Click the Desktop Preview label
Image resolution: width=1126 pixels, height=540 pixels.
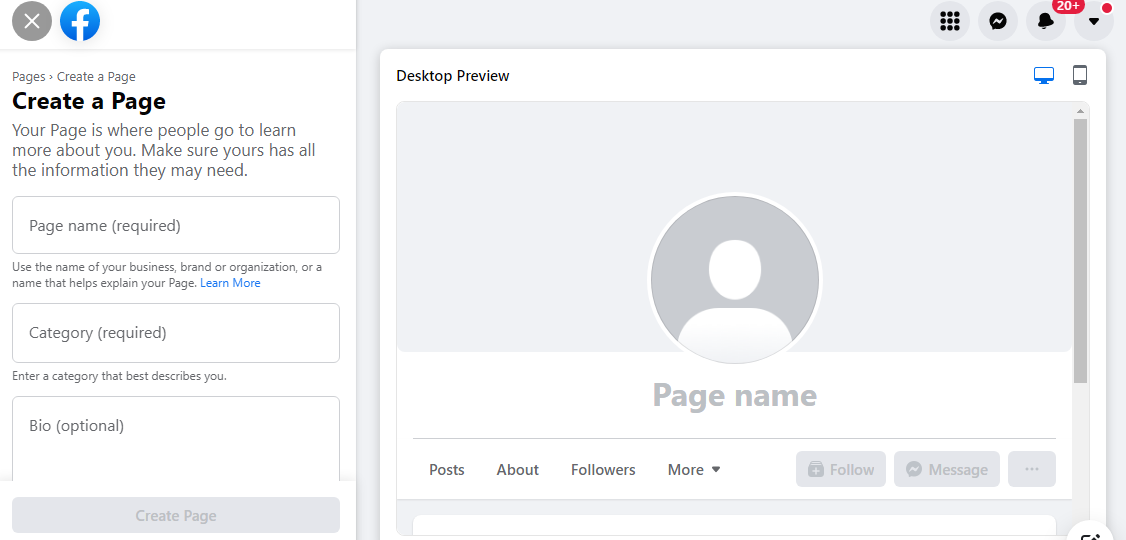[x=452, y=75]
